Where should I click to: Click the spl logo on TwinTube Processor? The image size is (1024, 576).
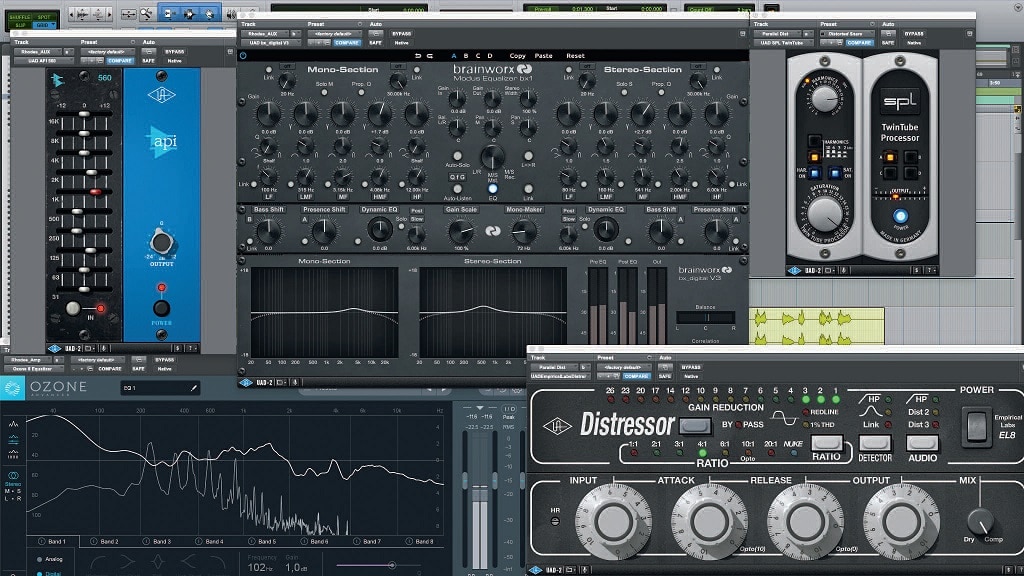point(900,101)
